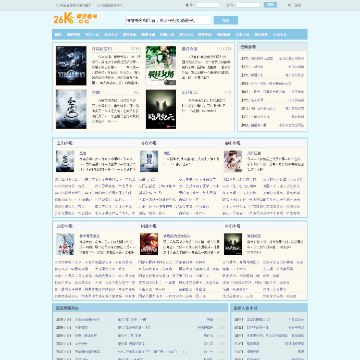Image resolution: width=360 pixels, height=360 pixels.
Task: Click the red-haired character cover thumbnail
Action: [x=233, y=161]
